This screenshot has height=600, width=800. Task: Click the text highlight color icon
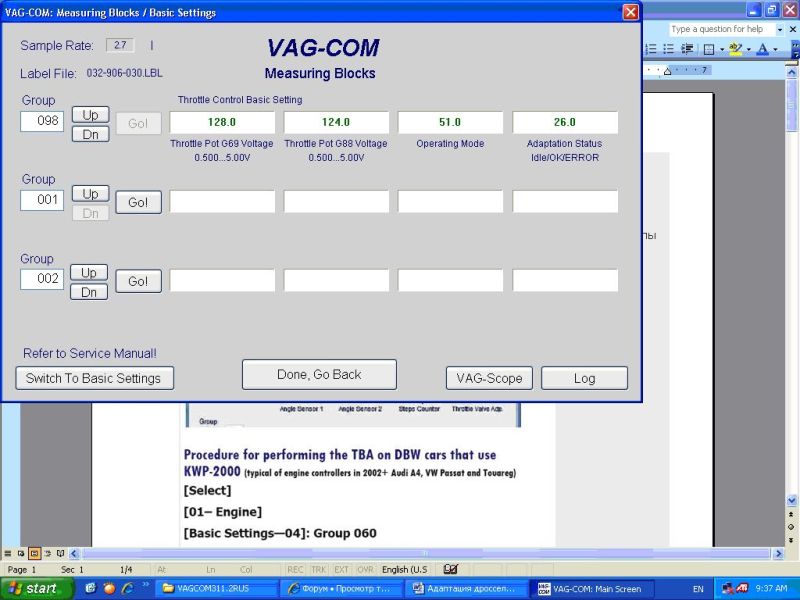(735, 49)
